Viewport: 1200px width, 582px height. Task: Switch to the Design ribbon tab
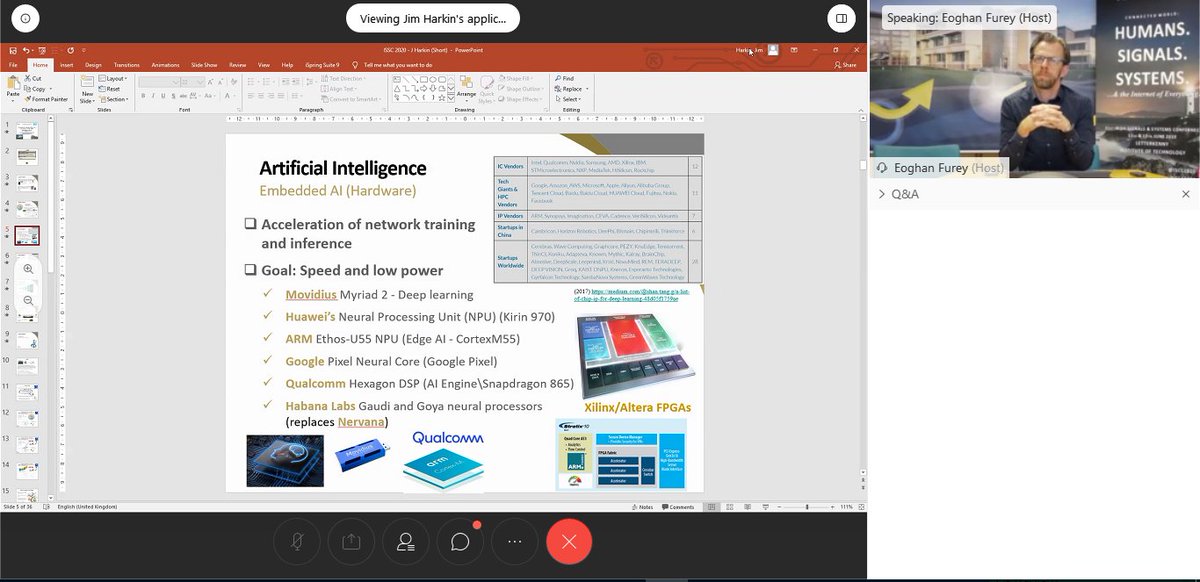pyautogui.click(x=93, y=64)
